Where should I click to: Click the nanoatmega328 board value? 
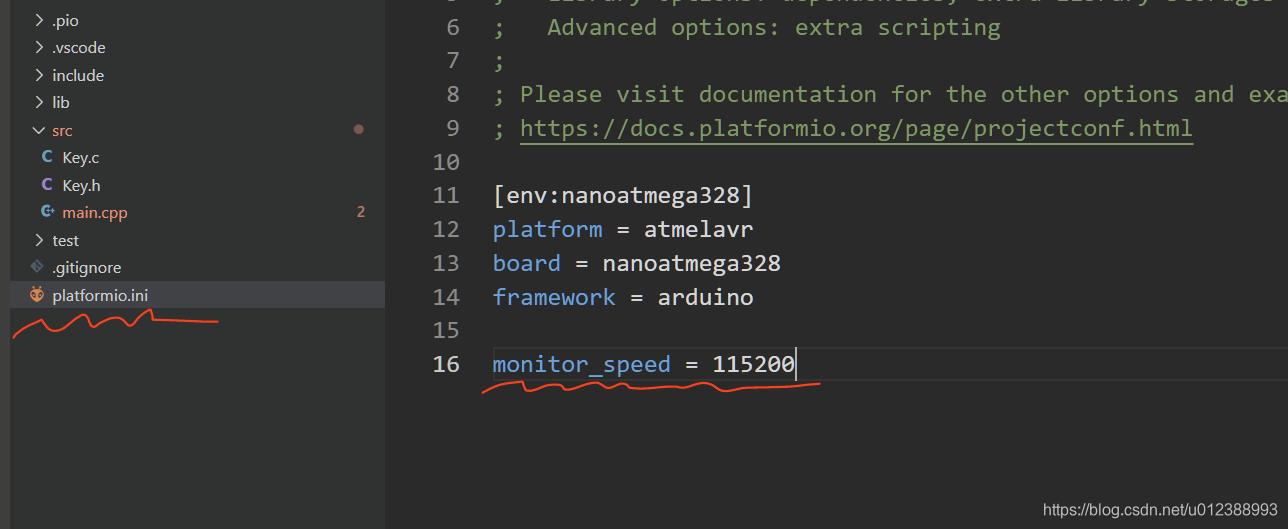click(691, 263)
